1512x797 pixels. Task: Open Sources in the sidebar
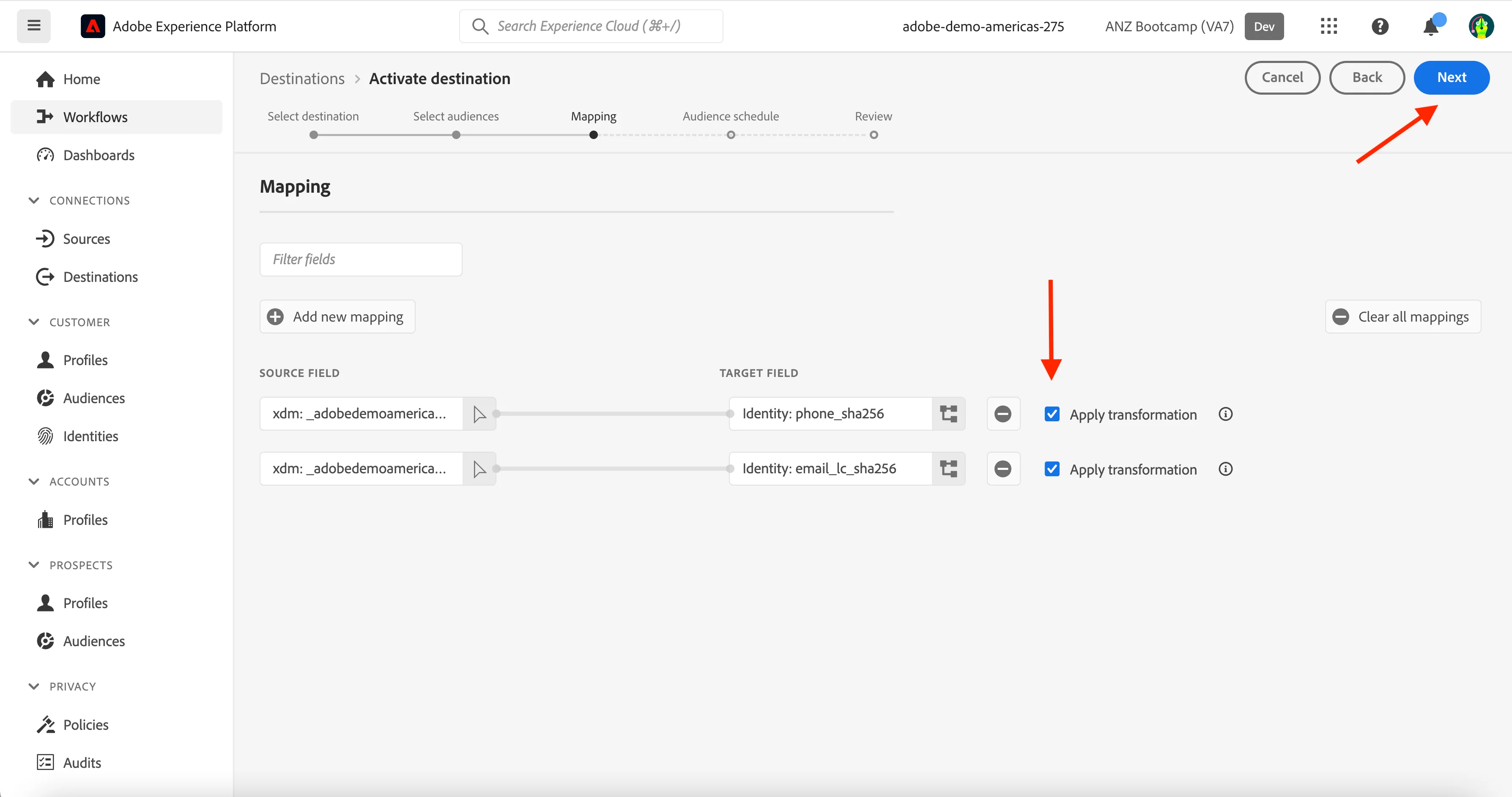point(86,239)
